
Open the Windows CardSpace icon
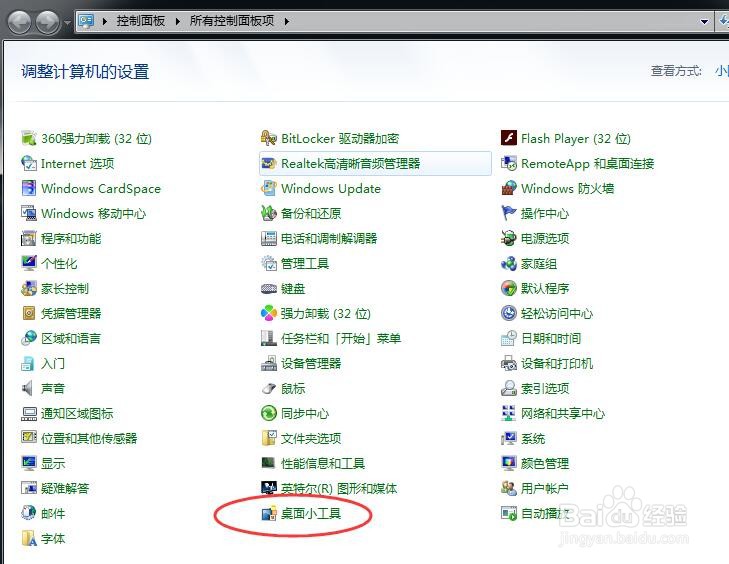pyautogui.click(x=29, y=188)
